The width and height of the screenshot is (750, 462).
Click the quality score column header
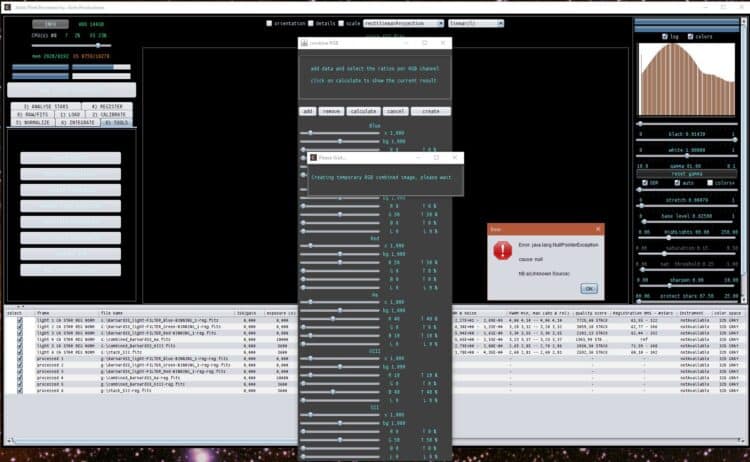pyautogui.click(x=591, y=313)
